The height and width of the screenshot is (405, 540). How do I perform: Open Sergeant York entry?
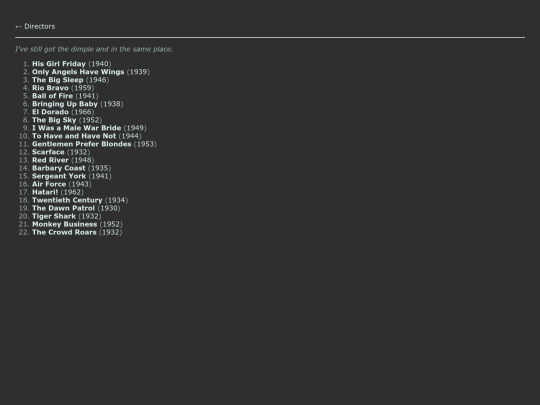59,176
